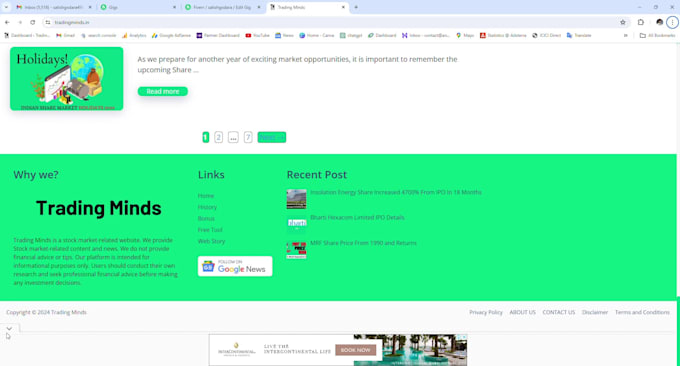Click the MRF Share Price post thumbnail

pyautogui.click(x=296, y=250)
